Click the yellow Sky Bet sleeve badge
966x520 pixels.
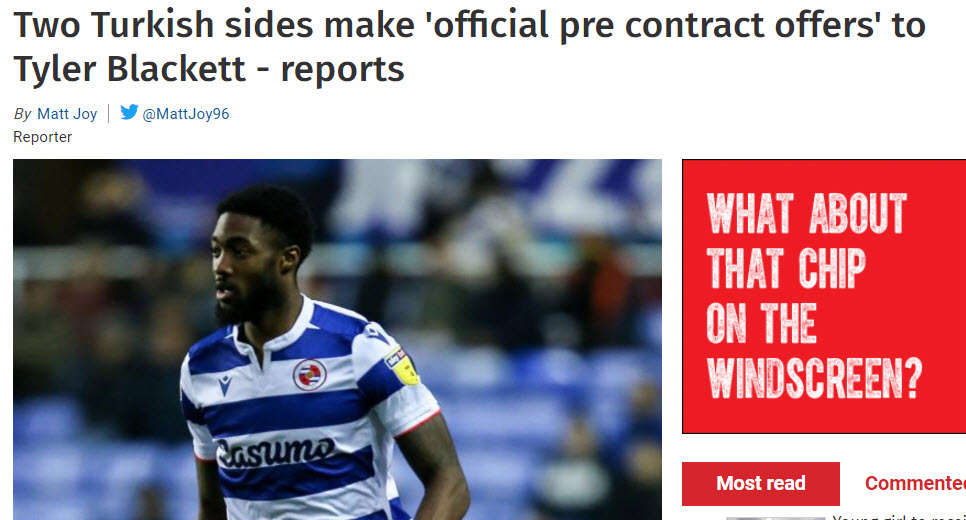(x=402, y=366)
